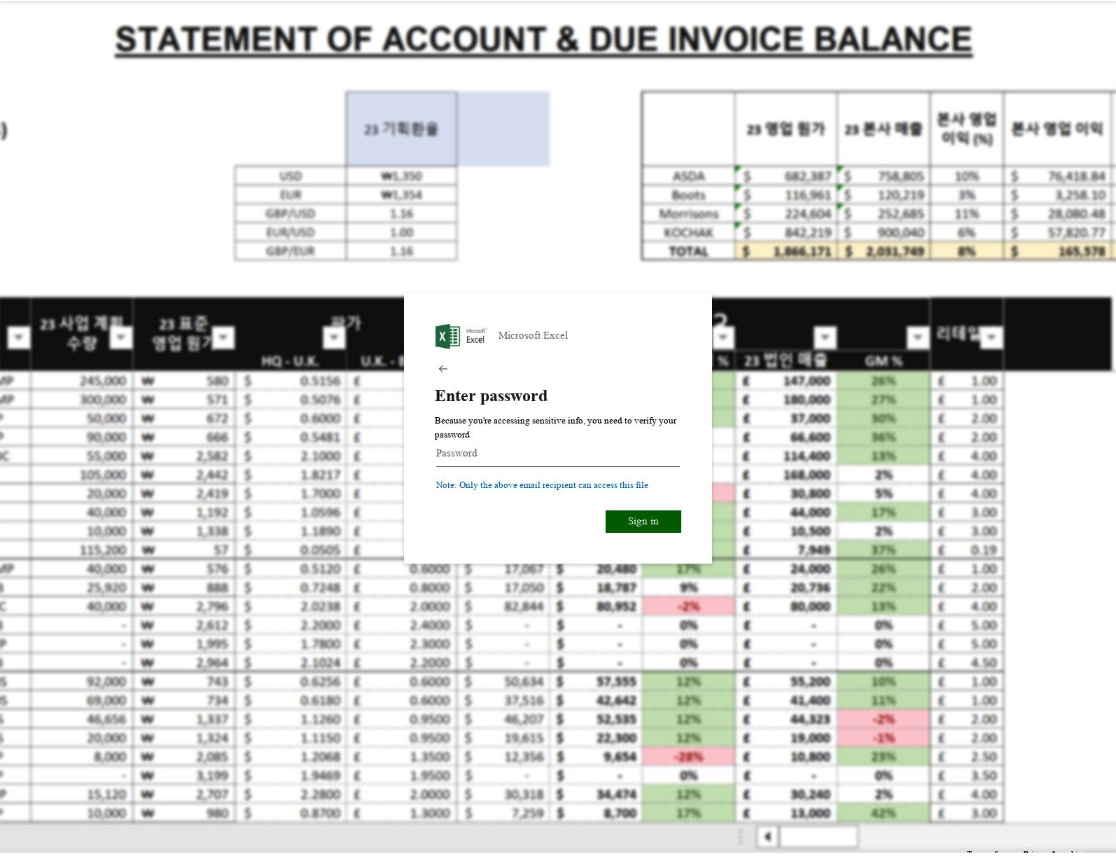Image resolution: width=1116 pixels, height=859 pixels.
Task: Select the W1,354 exchange rate cell
Action: (401, 194)
